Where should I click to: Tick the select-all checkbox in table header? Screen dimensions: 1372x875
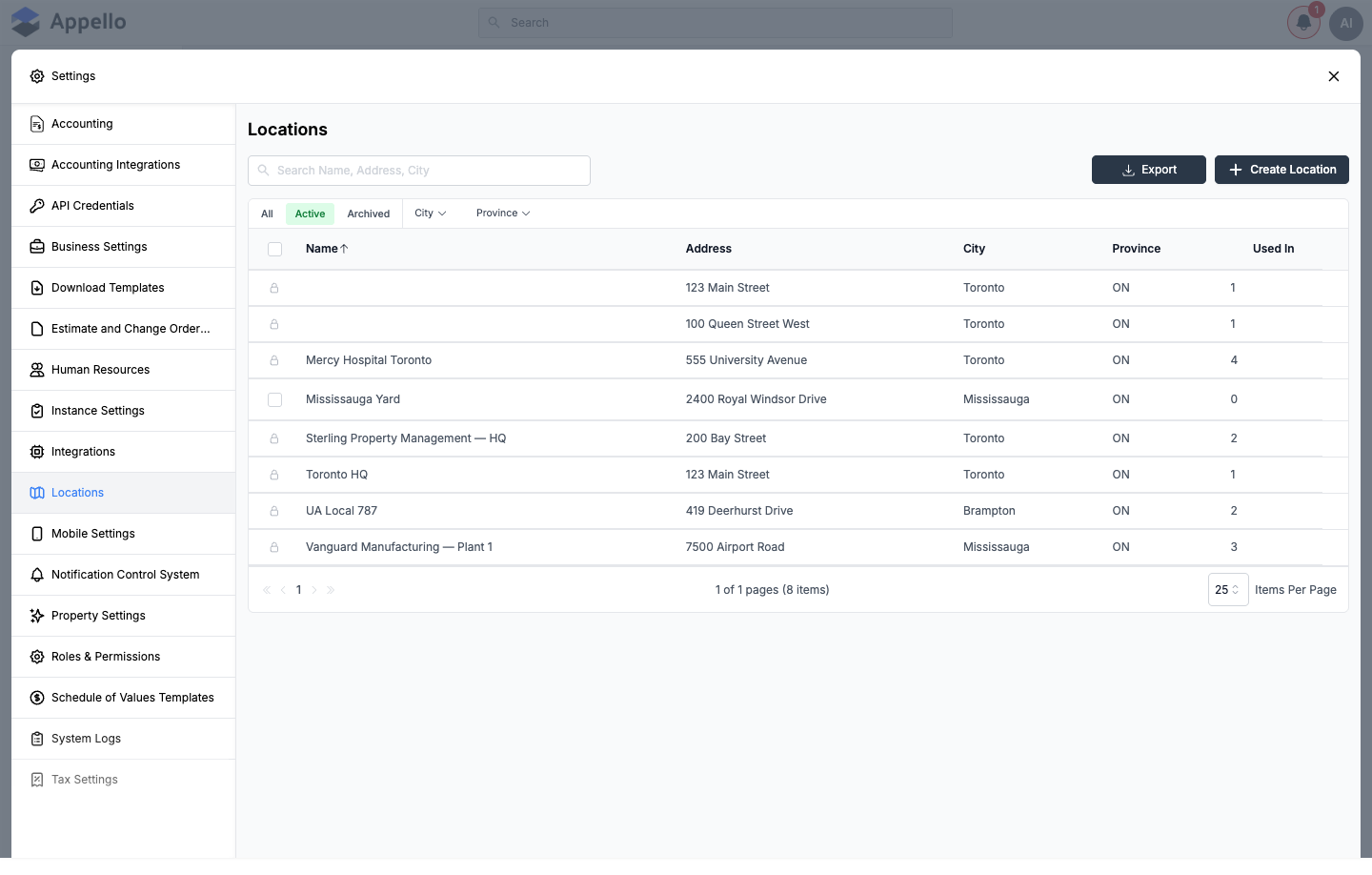pos(275,249)
